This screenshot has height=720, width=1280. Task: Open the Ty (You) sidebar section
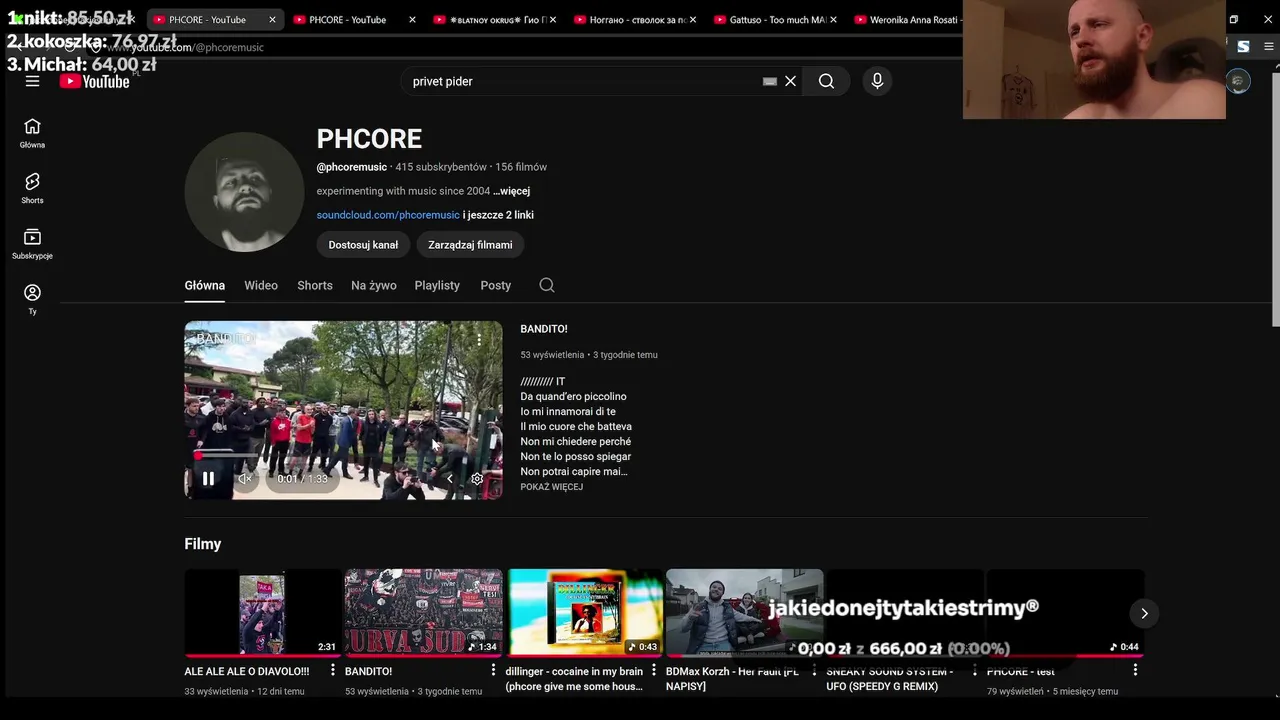(x=32, y=299)
